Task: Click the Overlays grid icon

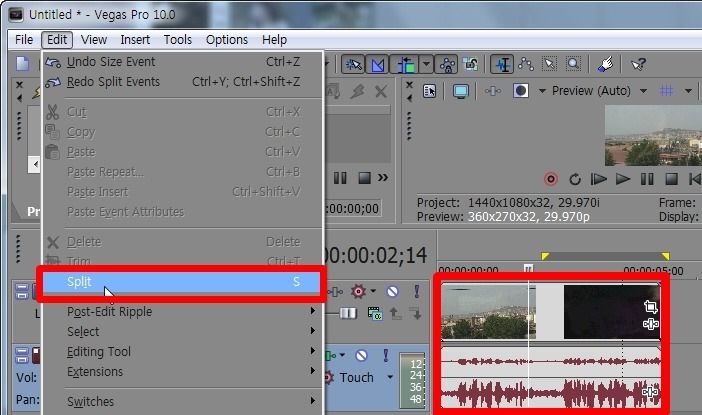Action: (667, 91)
